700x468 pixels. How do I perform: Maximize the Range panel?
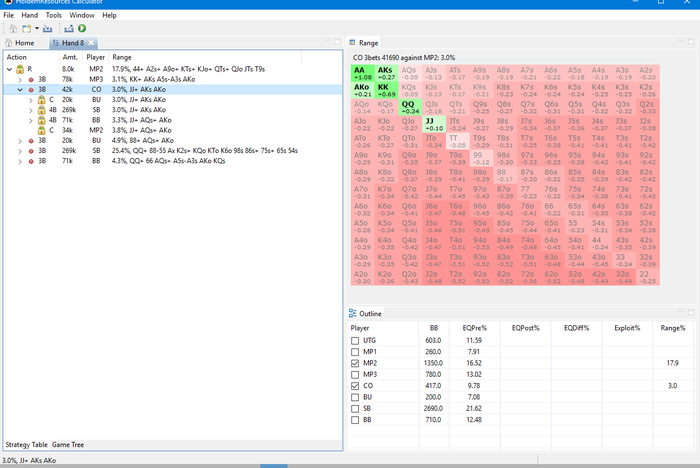(691, 41)
